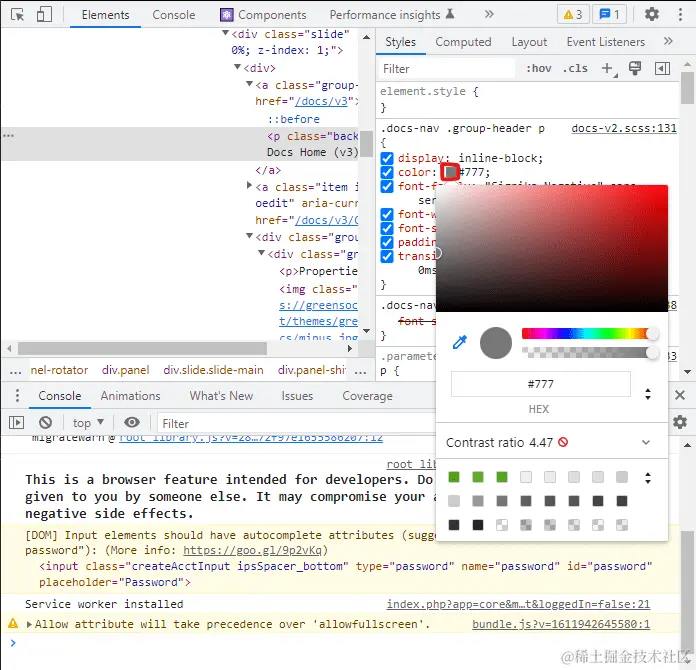Image resolution: width=696 pixels, height=670 pixels.
Task: Switch to the Computed styles tab
Action: coord(463,42)
